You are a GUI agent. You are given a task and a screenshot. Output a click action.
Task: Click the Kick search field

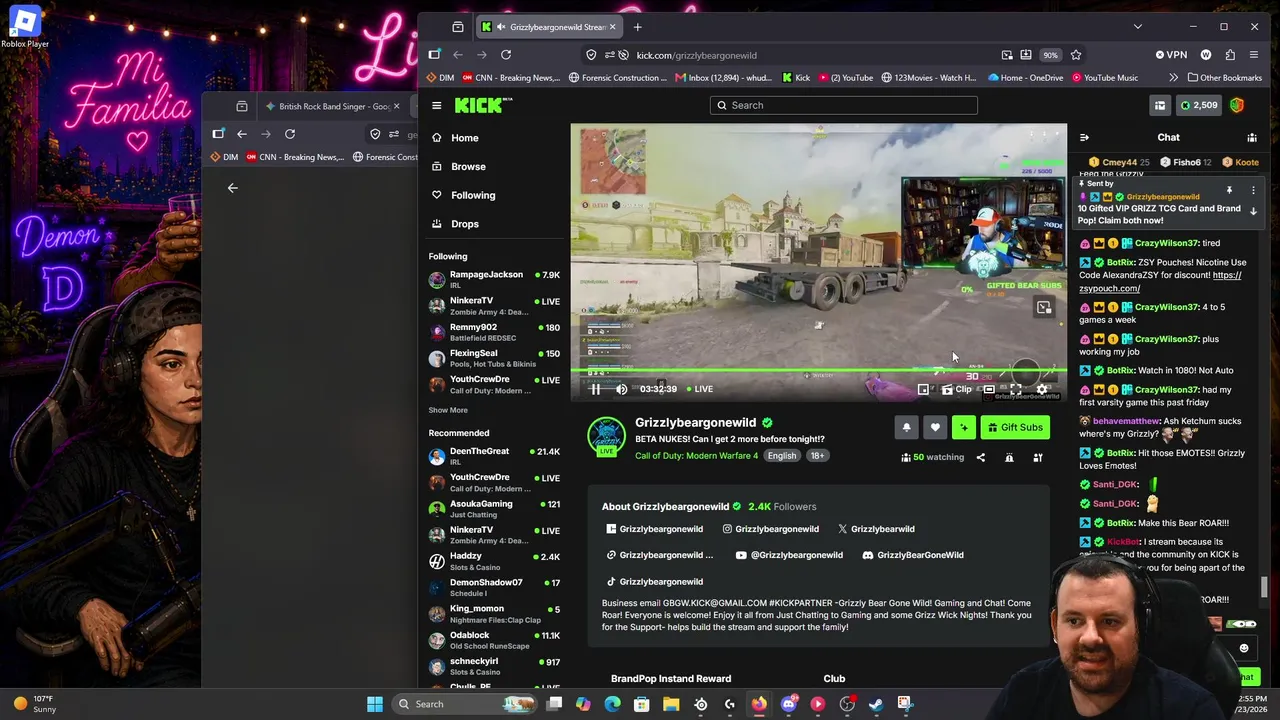[x=843, y=105]
